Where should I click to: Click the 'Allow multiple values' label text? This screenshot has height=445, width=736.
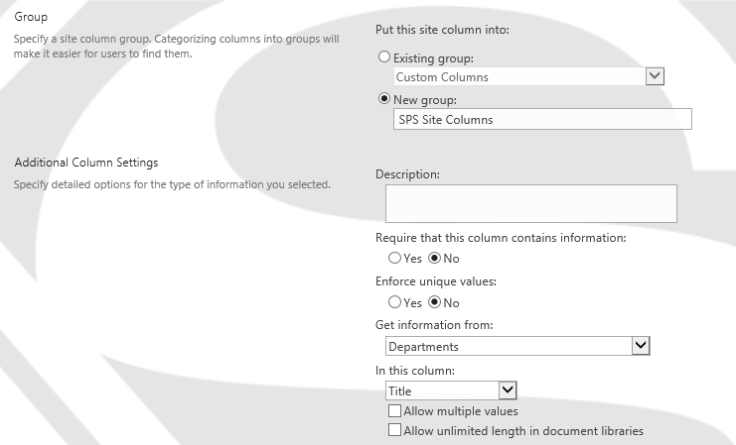coord(460,411)
